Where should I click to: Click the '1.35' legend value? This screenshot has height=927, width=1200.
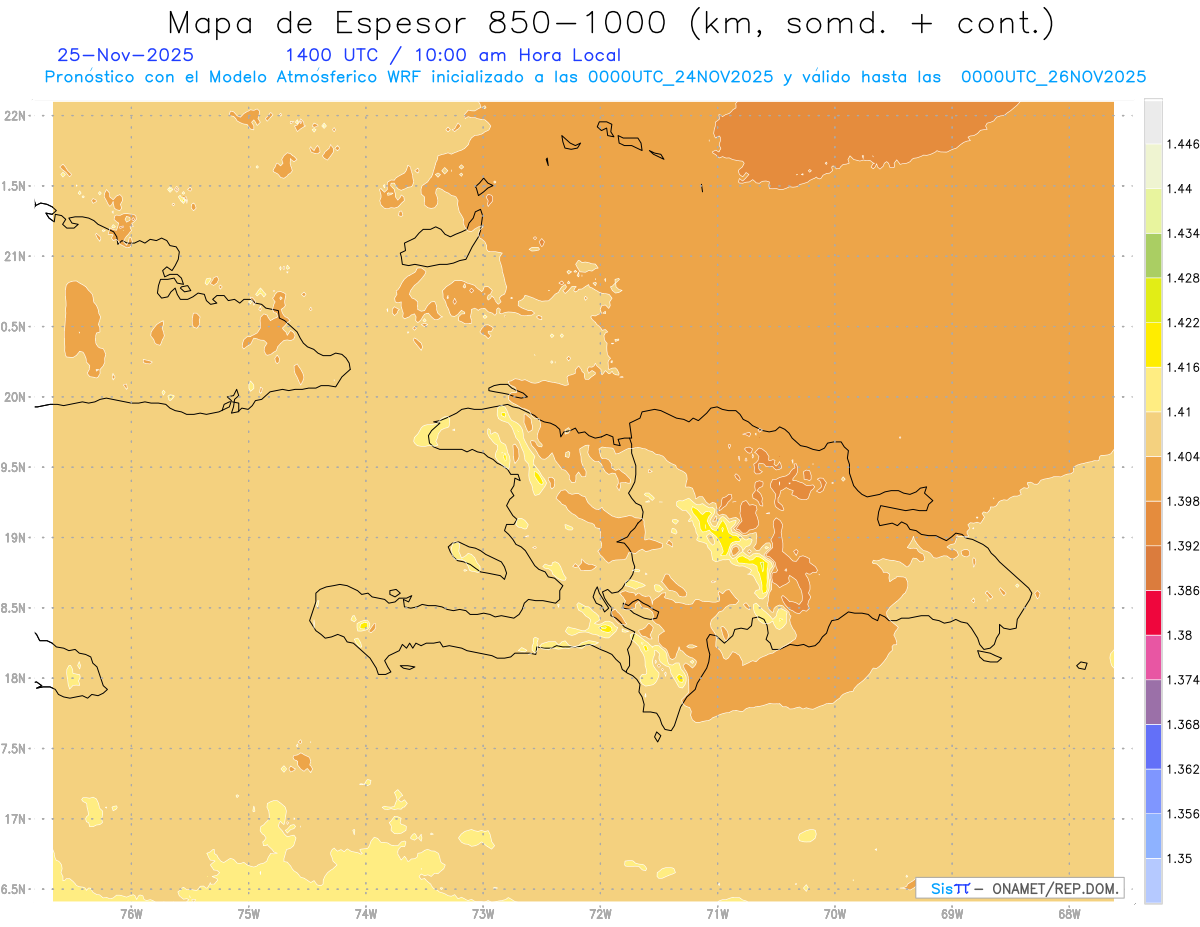point(1180,859)
